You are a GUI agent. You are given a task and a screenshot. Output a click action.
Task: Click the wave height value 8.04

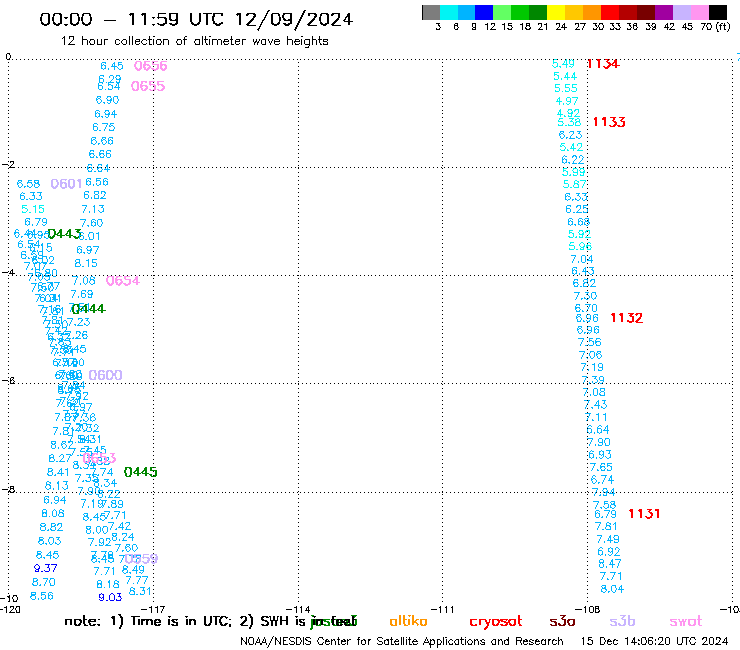pos(612,589)
